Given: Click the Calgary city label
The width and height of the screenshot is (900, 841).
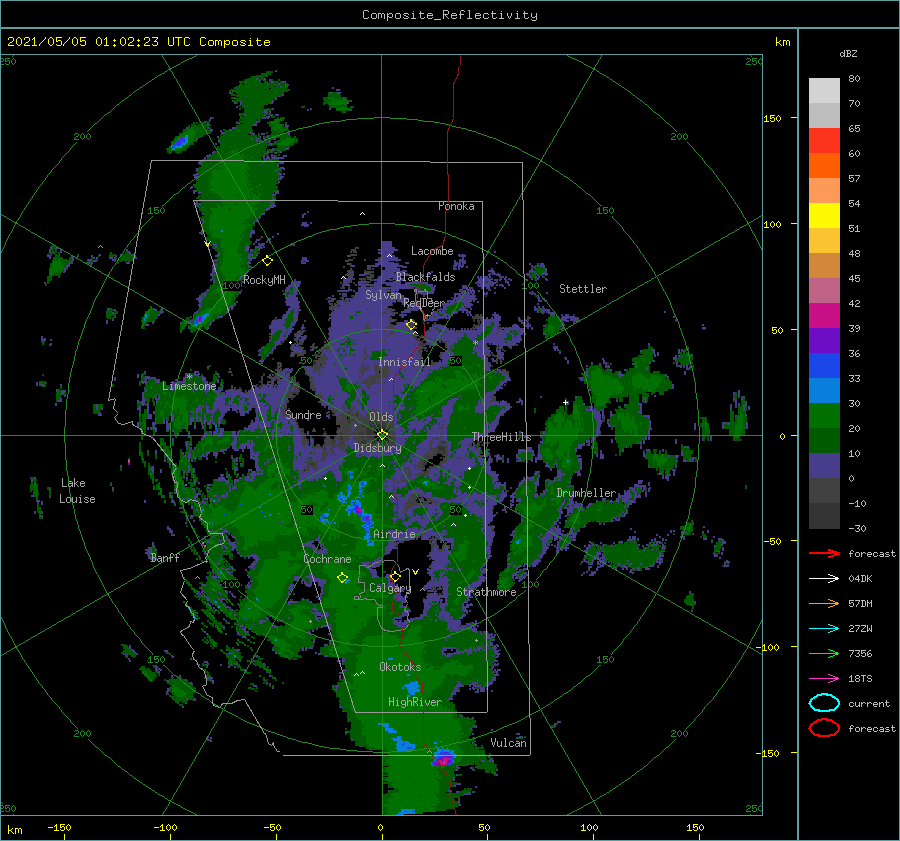Looking at the screenshot, I should coord(390,588).
